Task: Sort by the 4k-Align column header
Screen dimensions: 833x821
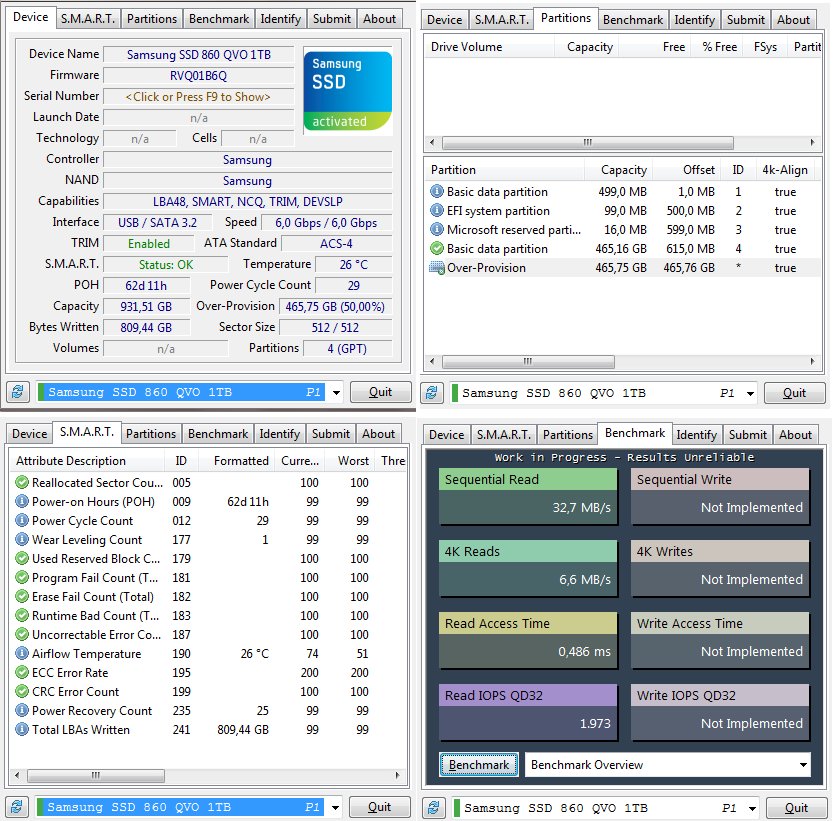Action: click(x=784, y=170)
